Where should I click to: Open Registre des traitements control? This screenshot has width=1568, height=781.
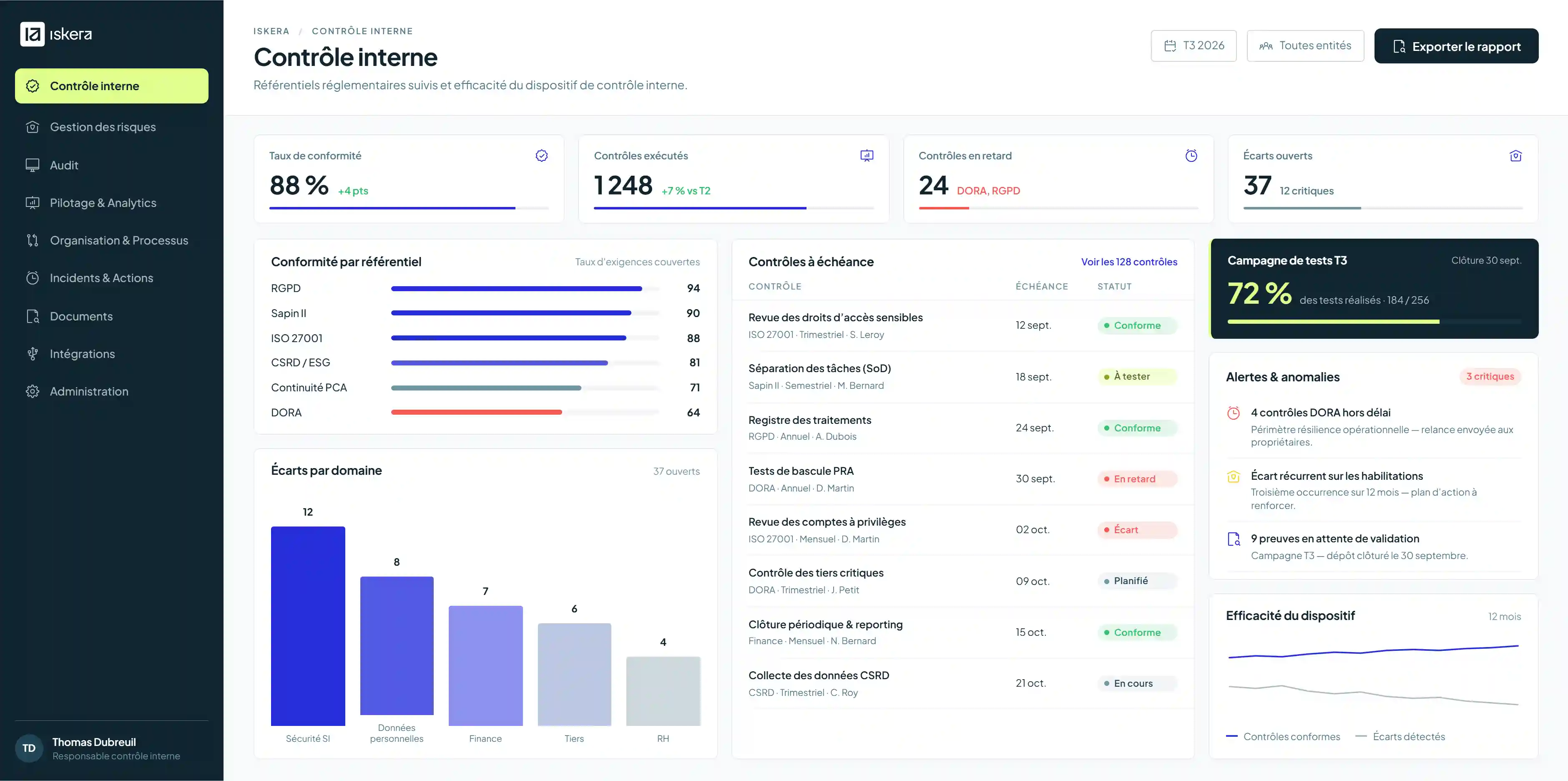point(962,428)
